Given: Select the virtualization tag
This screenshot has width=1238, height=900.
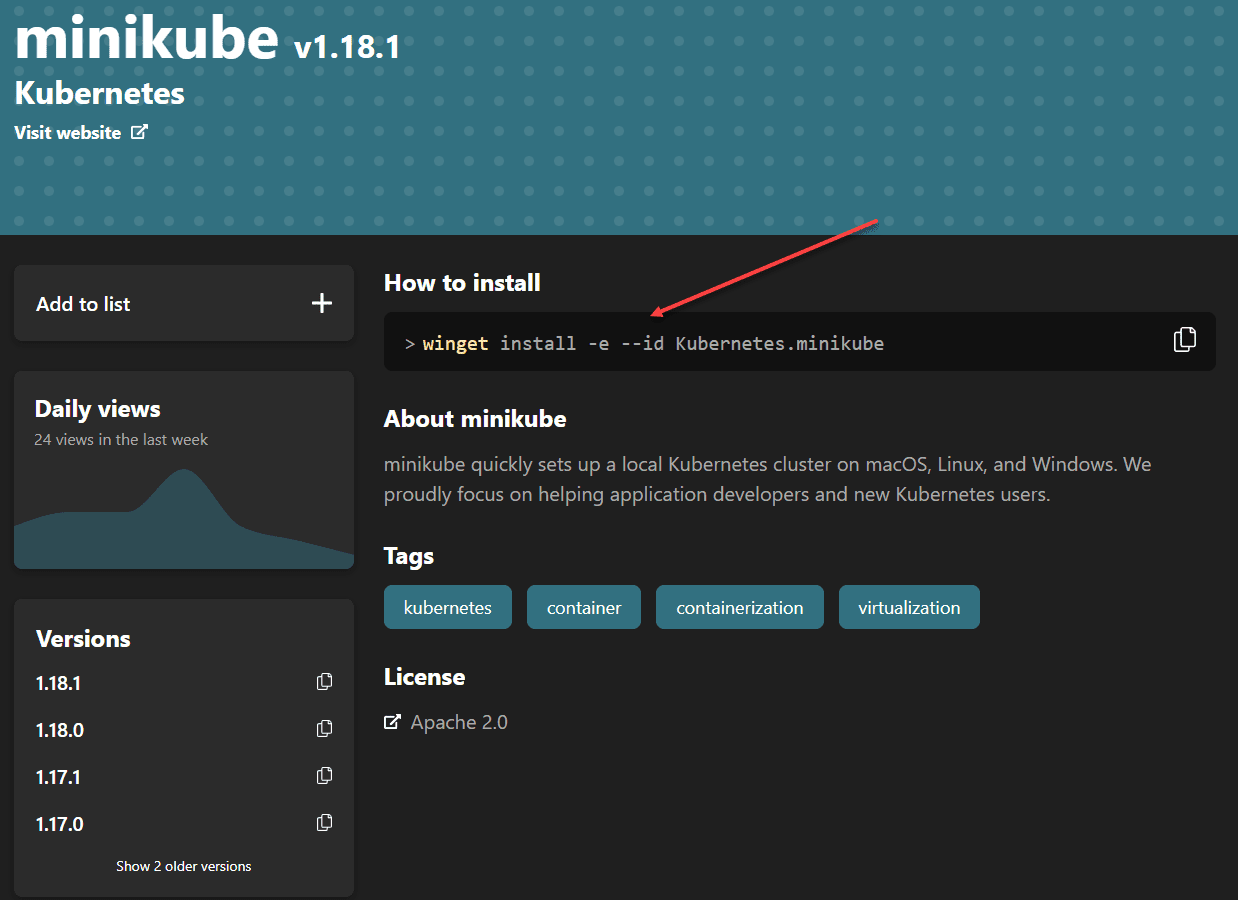Looking at the screenshot, I should pos(909,608).
